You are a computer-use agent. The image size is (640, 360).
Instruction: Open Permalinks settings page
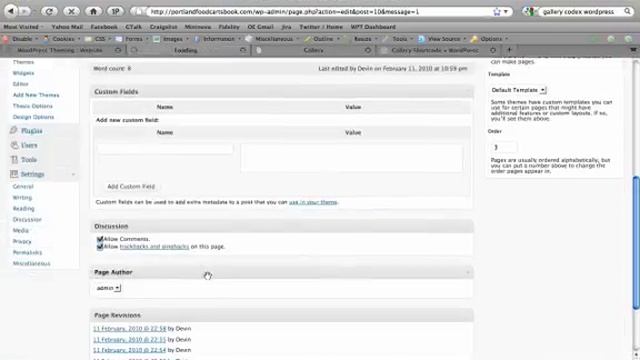27,253
